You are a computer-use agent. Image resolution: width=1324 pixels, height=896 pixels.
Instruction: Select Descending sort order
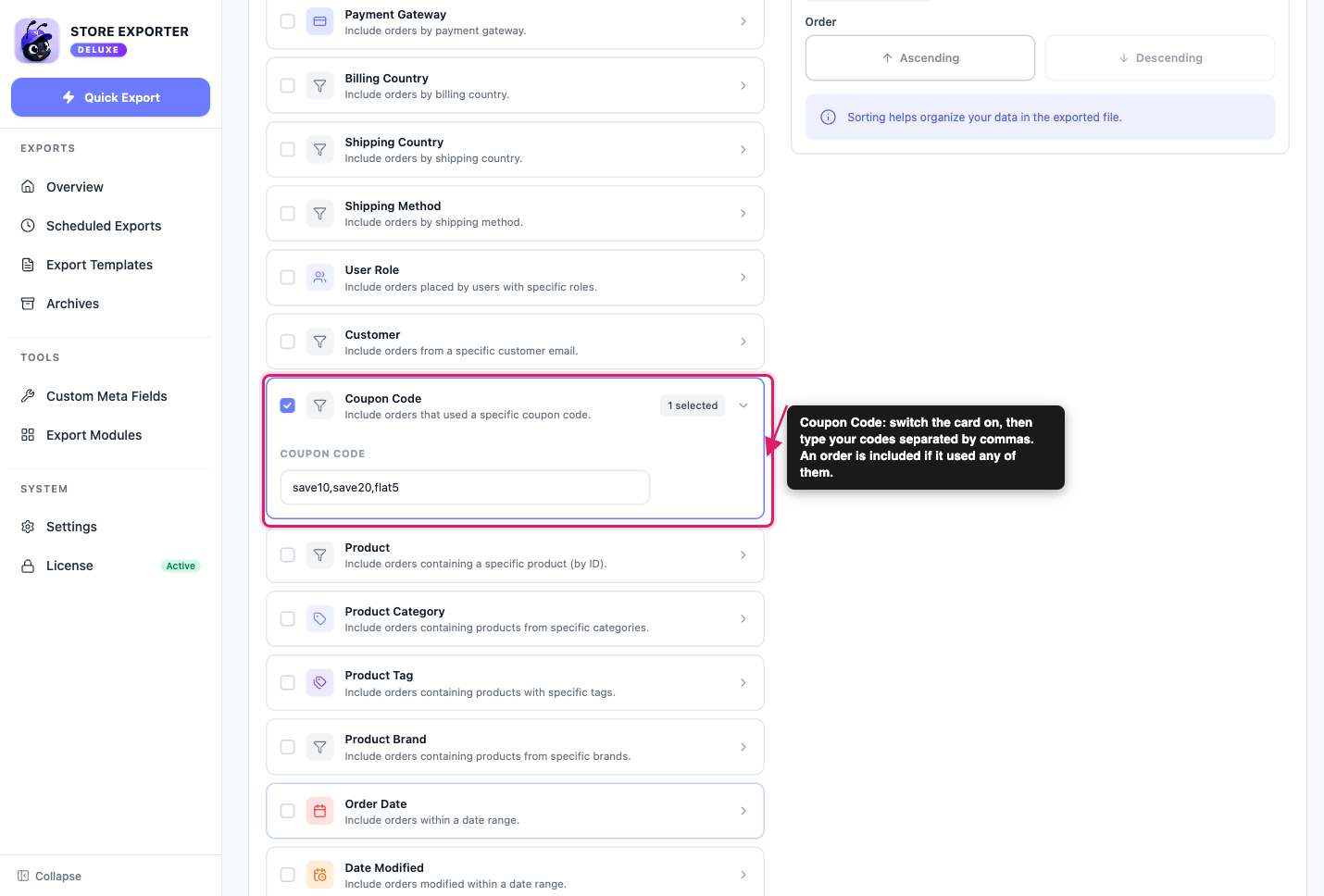1160,58
